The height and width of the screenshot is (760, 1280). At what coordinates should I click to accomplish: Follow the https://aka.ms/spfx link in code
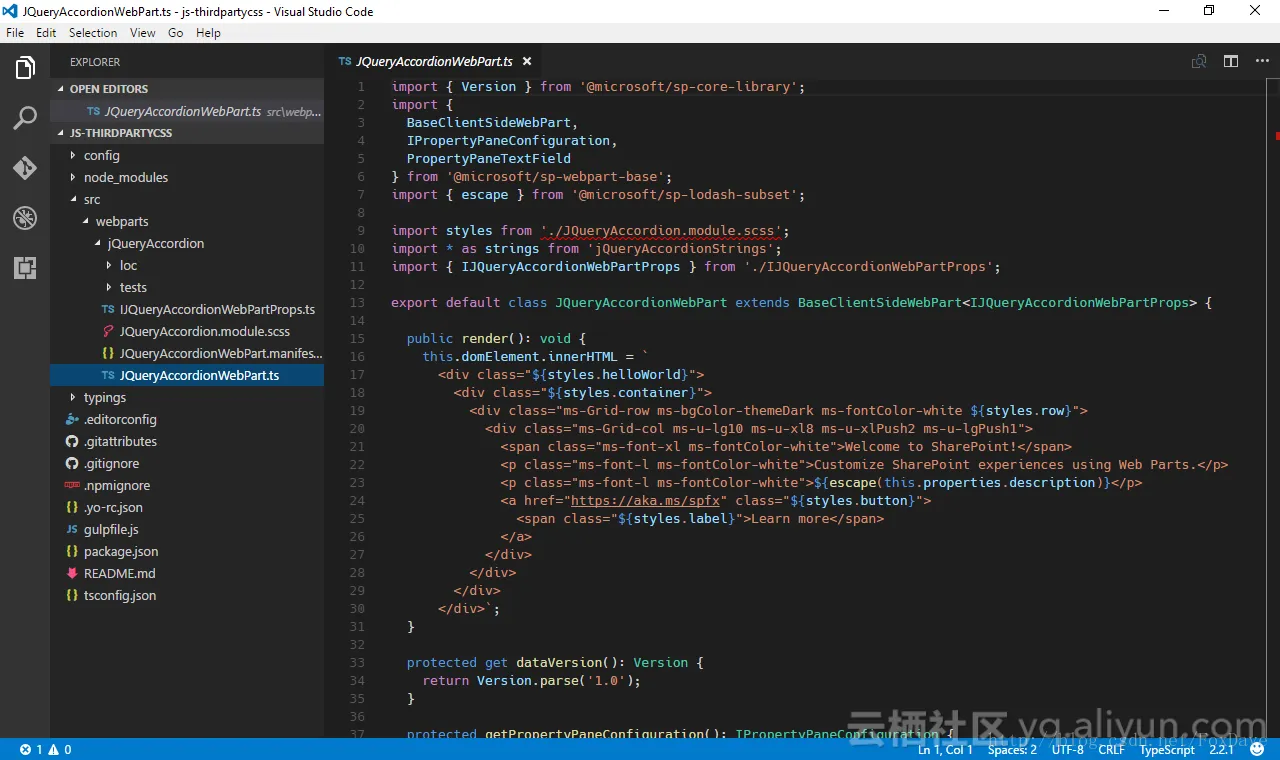[645, 500]
